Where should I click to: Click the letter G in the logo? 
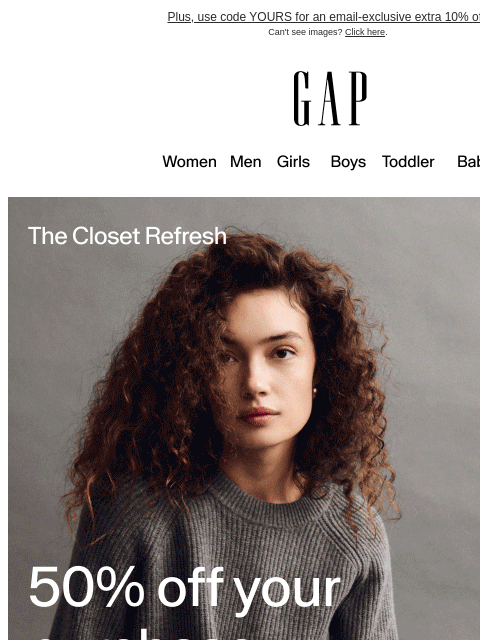[x=302, y=98]
